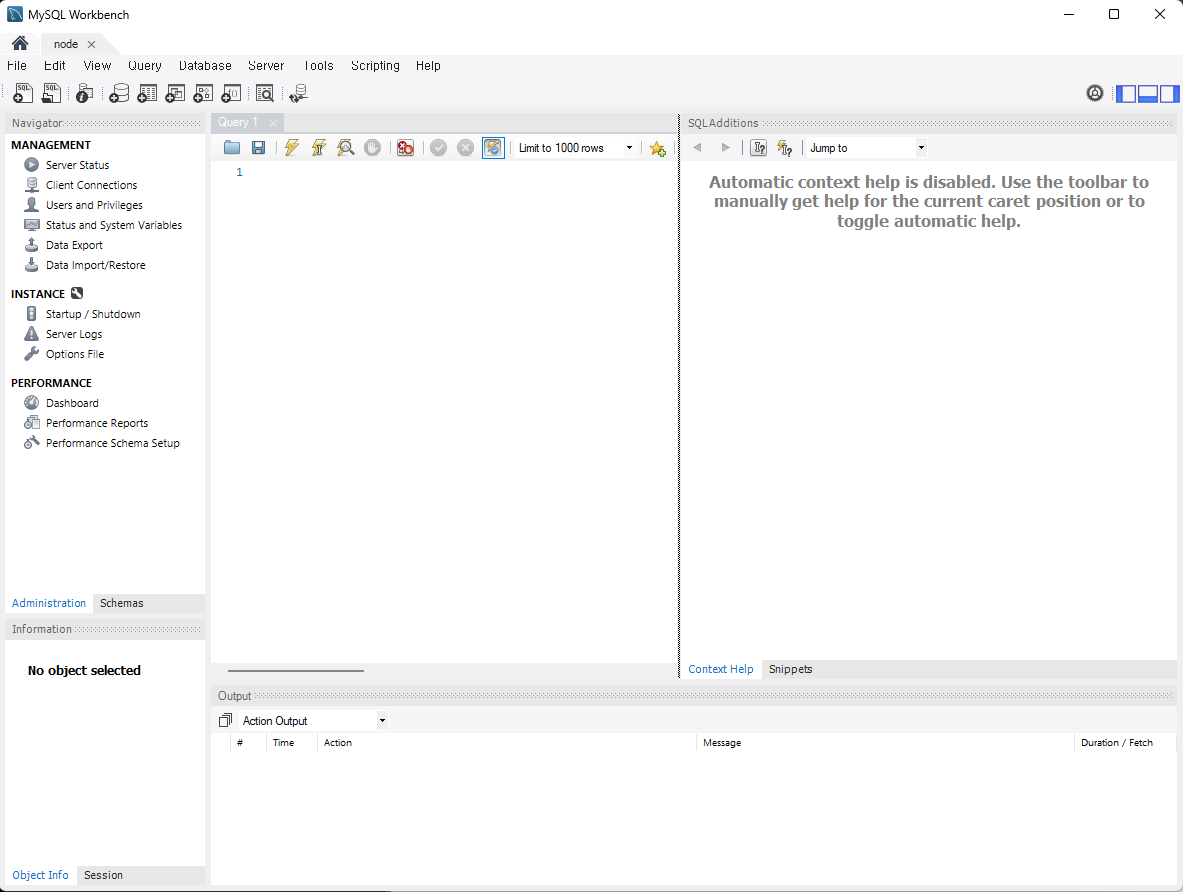
Task: Run Explain plan magnifier icon
Action: 346,148
